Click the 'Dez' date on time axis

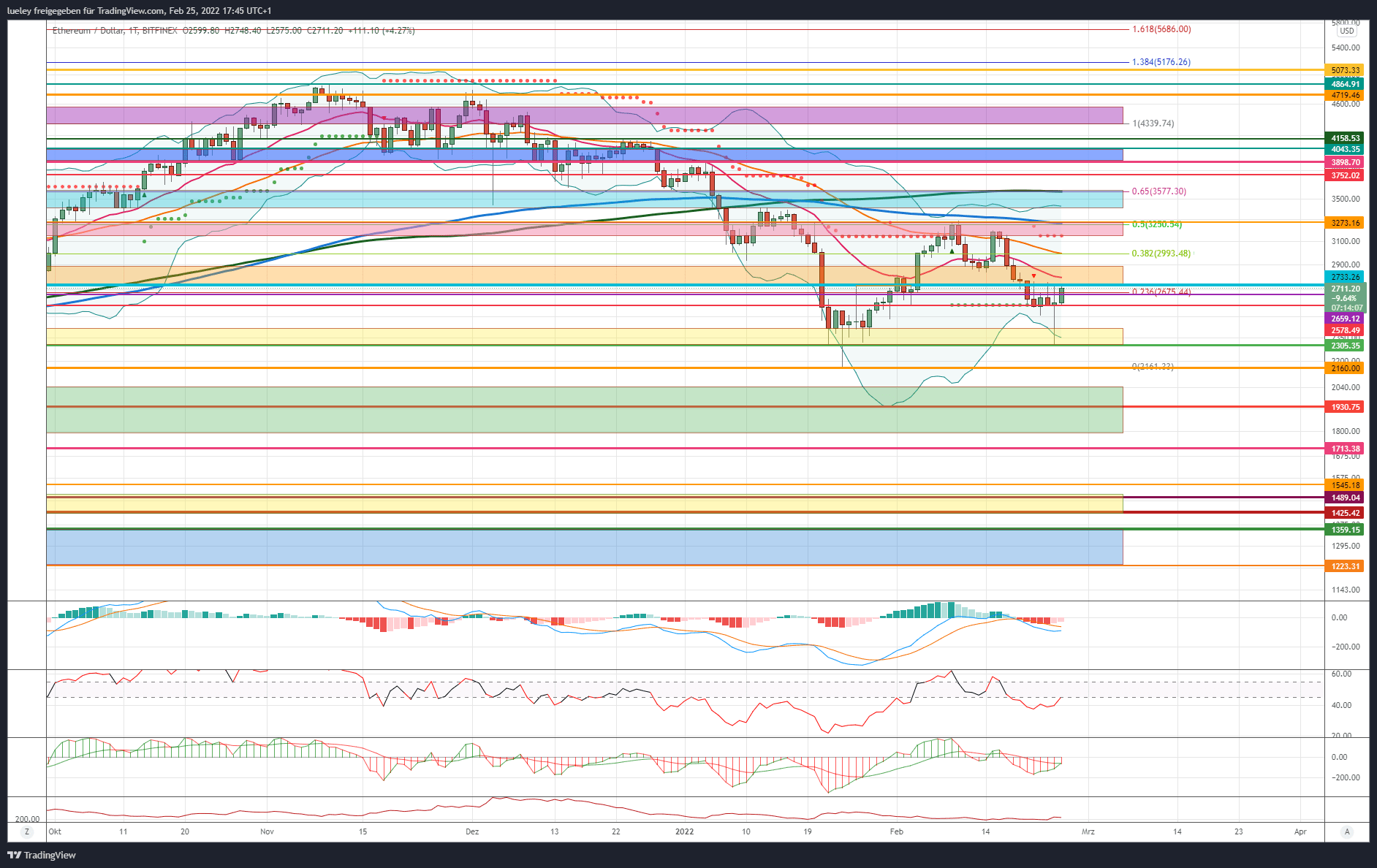(472, 831)
